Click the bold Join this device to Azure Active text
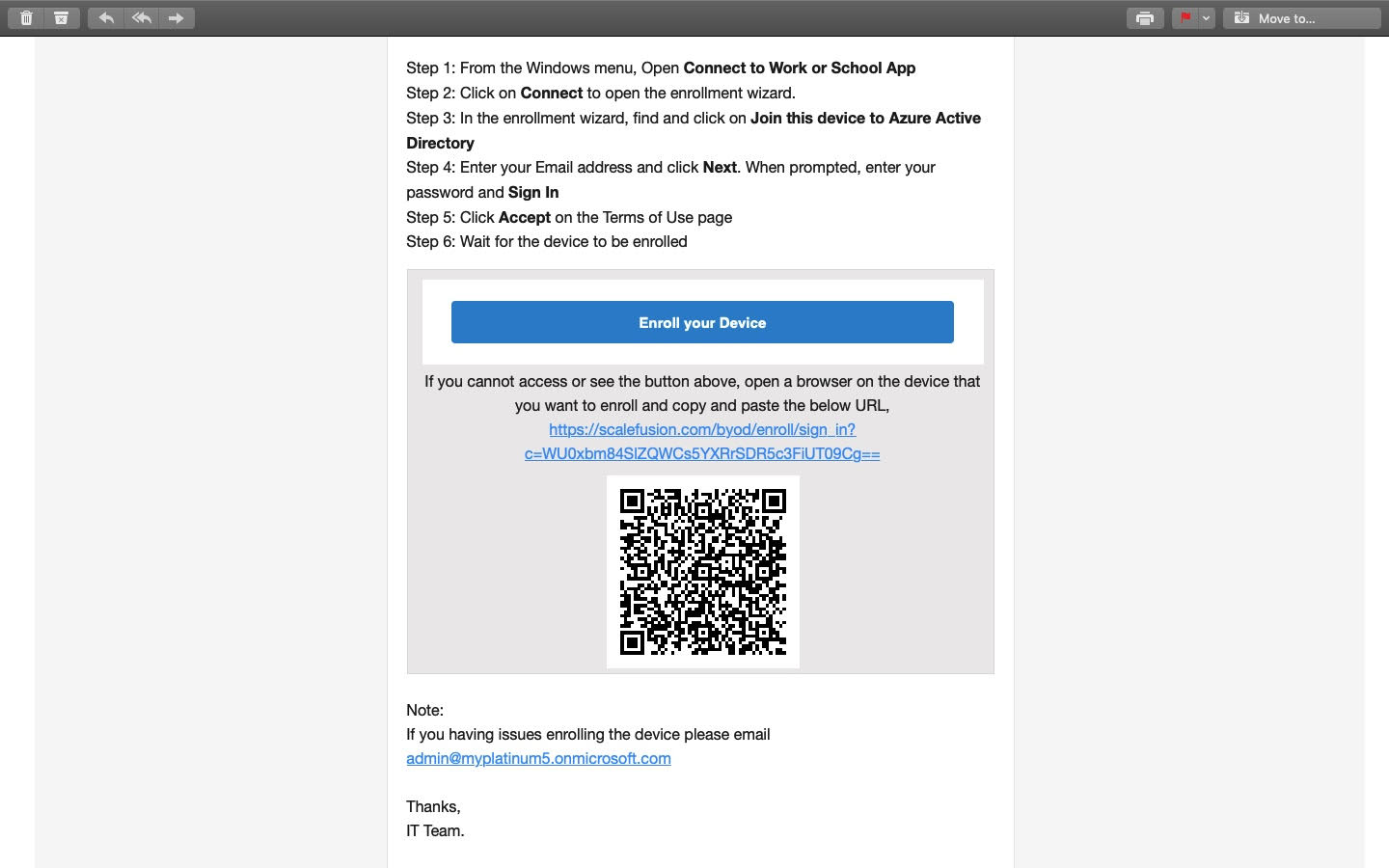The width and height of the screenshot is (1389, 868). click(866, 118)
